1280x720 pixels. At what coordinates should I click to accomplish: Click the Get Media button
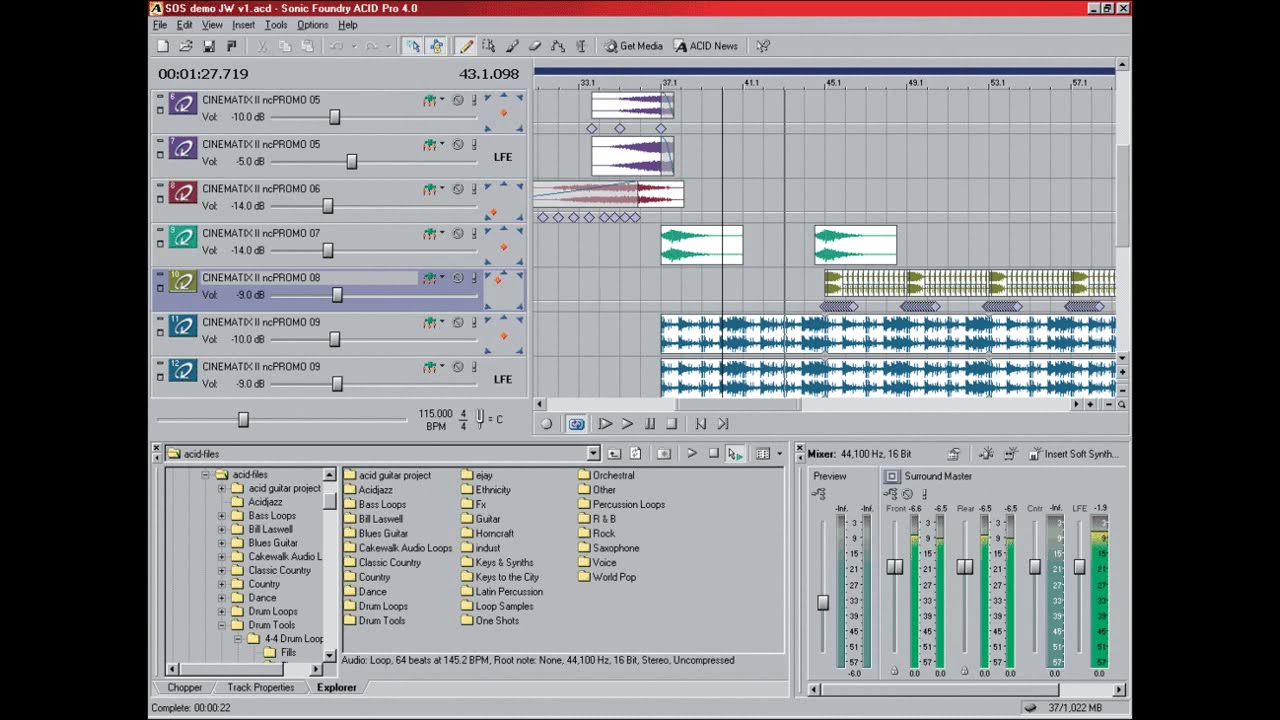pos(633,46)
